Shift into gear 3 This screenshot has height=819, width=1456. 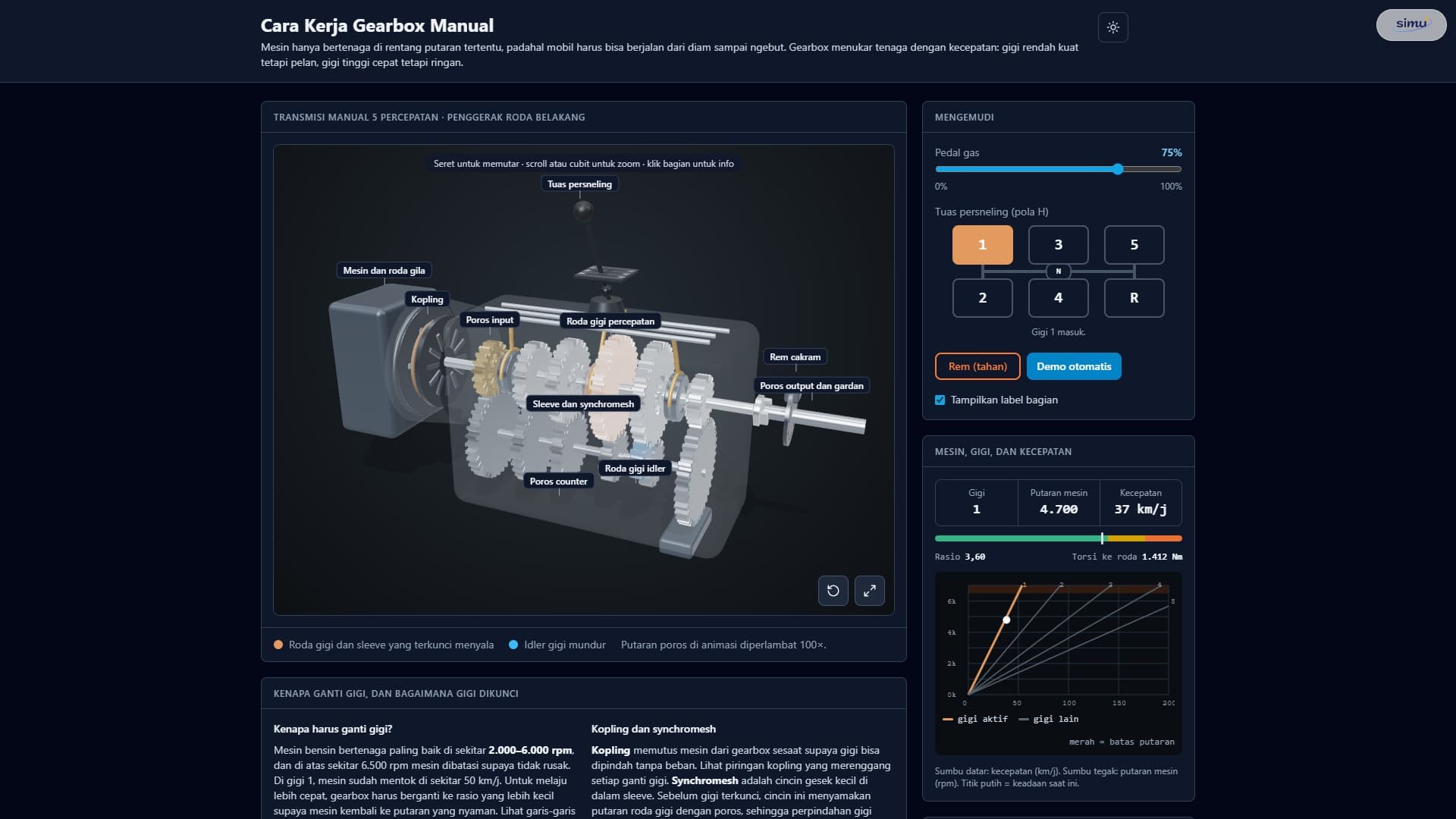[x=1058, y=245]
